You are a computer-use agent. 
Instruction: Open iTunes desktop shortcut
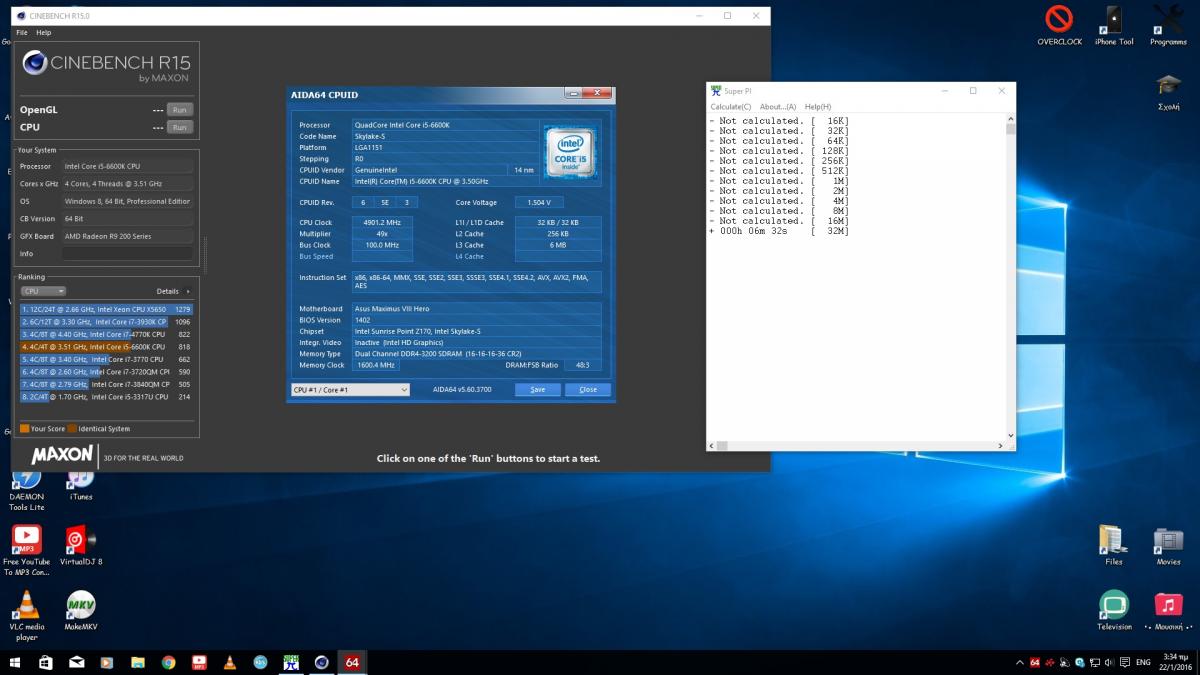point(81,485)
